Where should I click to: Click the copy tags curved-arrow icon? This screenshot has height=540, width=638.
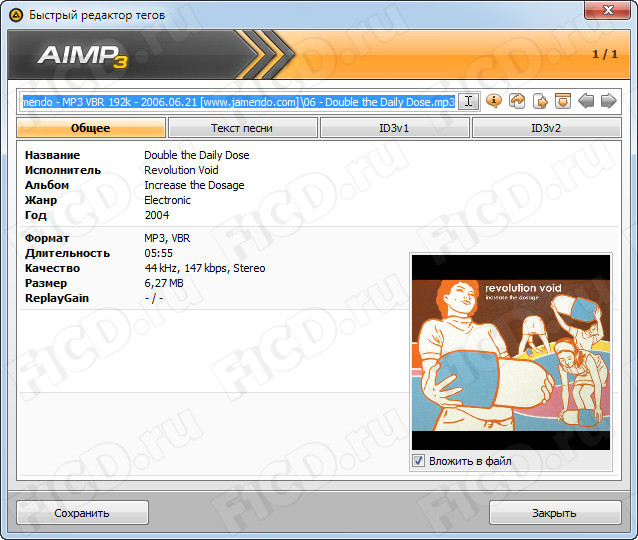(x=517, y=101)
